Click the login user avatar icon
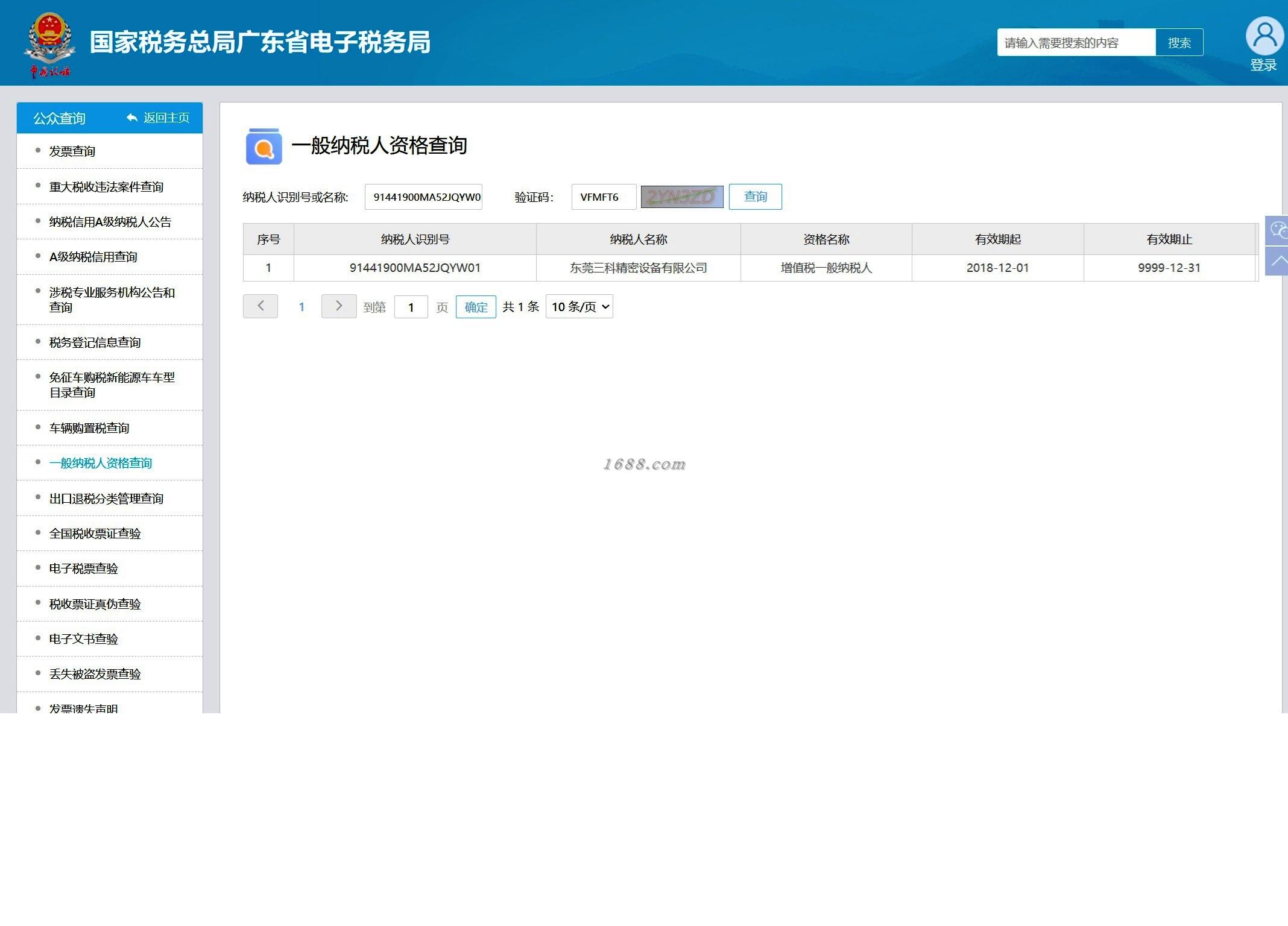The height and width of the screenshot is (926, 1288). coord(1264,36)
